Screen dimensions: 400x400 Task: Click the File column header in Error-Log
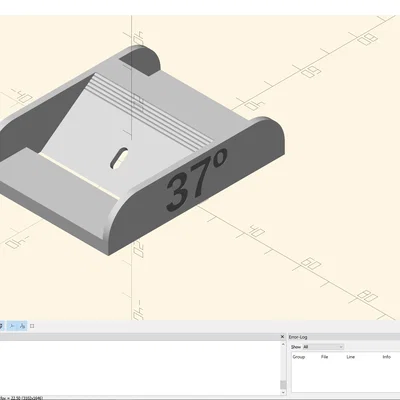pyautogui.click(x=324, y=357)
